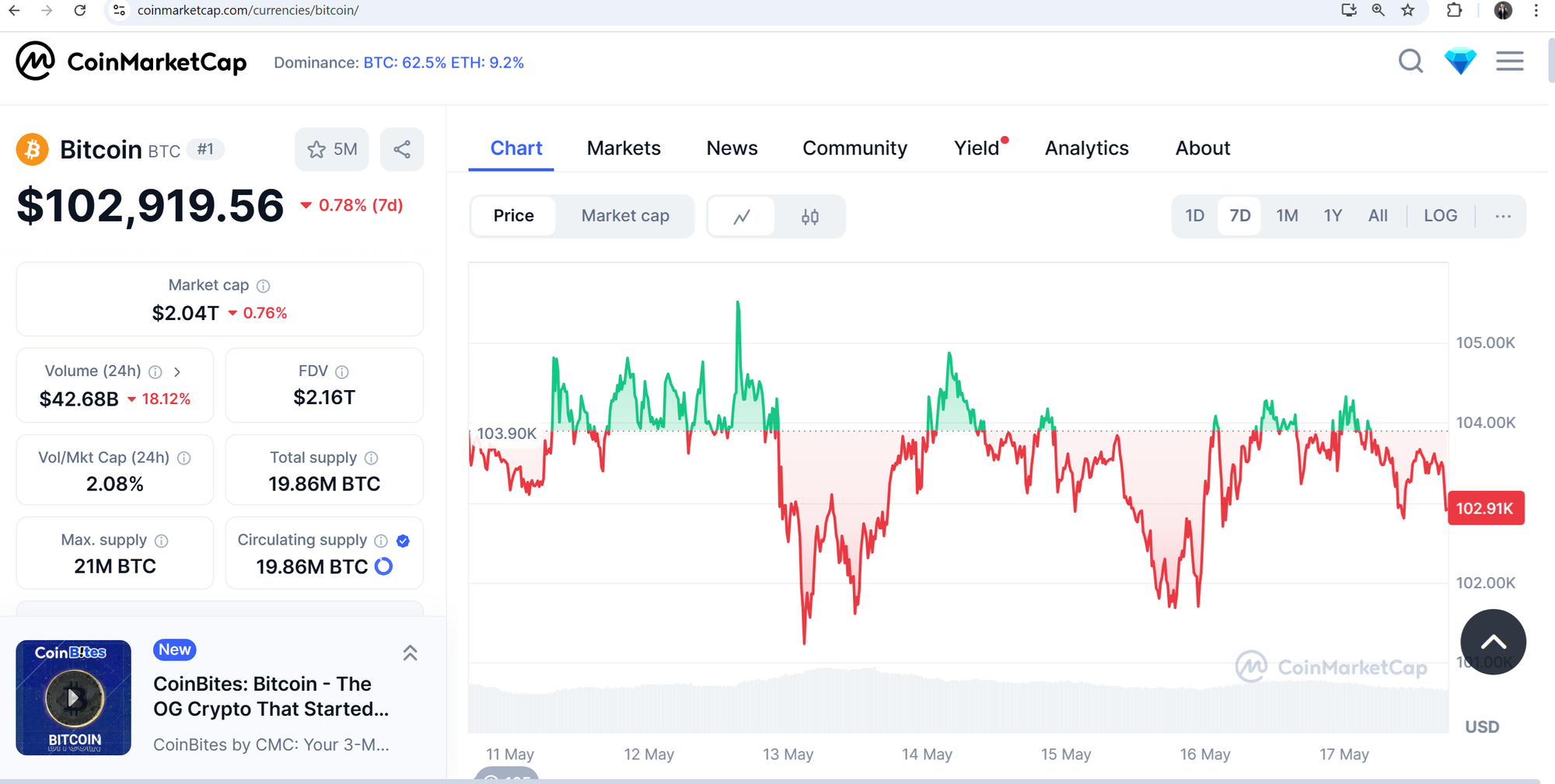Open the Community tab
The height and width of the screenshot is (784, 1555).
click(x=854, y=148)
